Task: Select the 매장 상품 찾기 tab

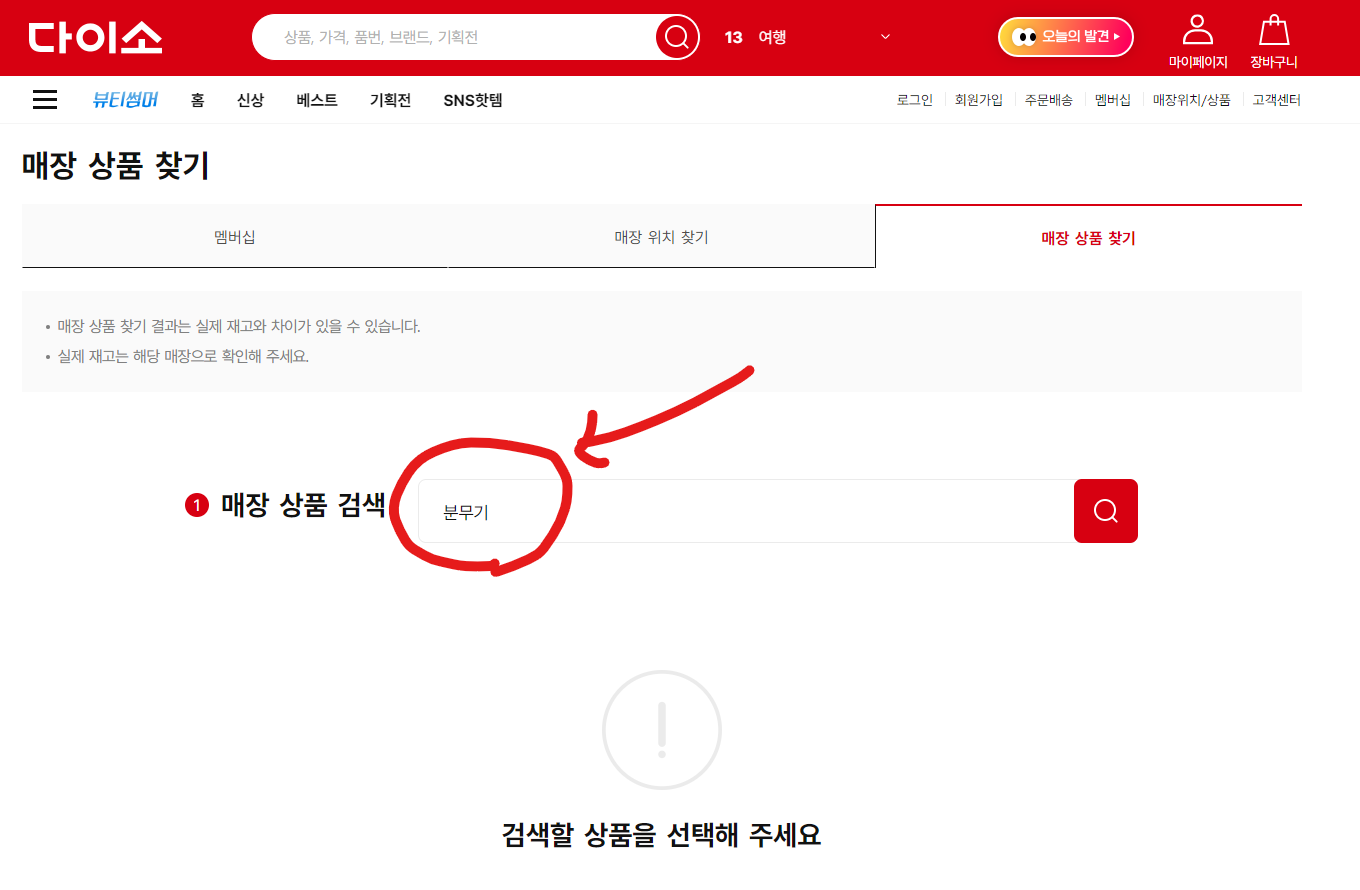Action: (x=1088, y=237)
